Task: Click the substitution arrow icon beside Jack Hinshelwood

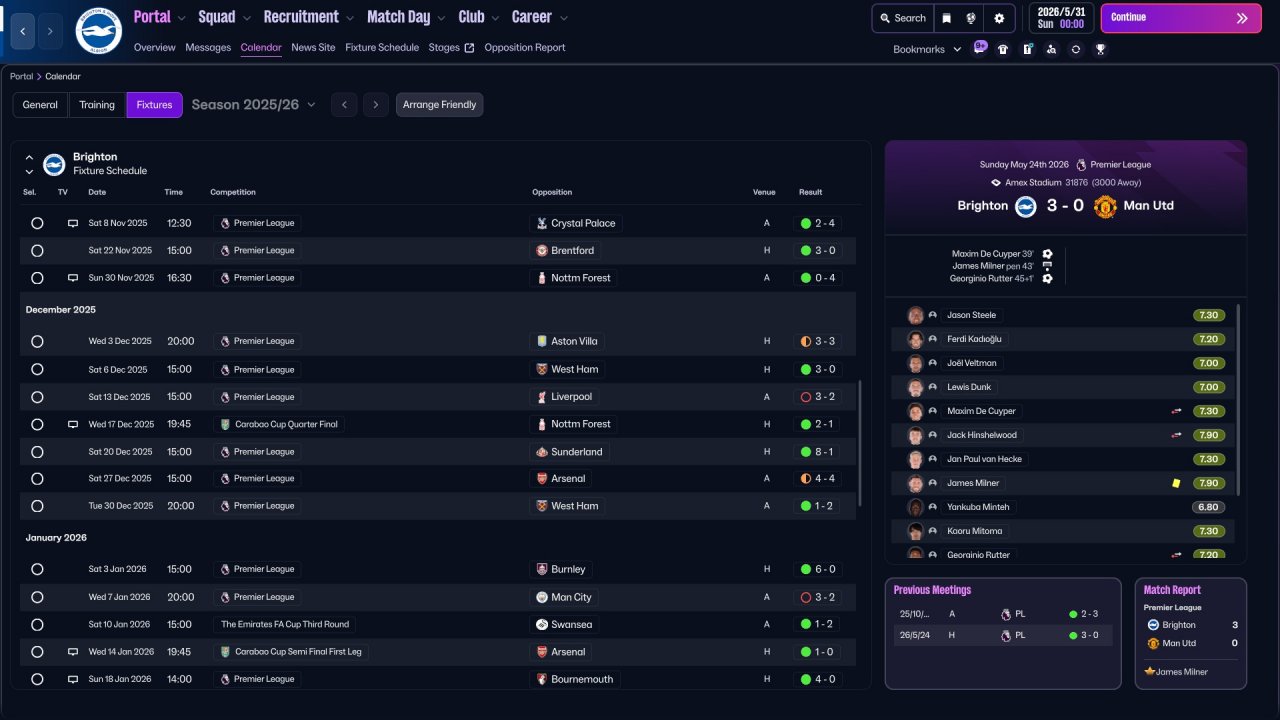Action: tap(1177, 435)
